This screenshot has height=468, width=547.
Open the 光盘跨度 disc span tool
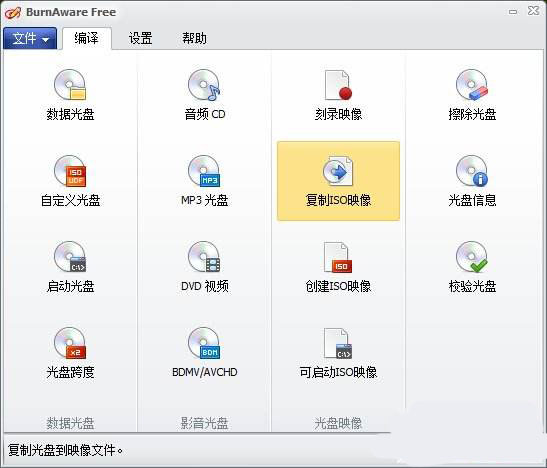tap(70, 353)
